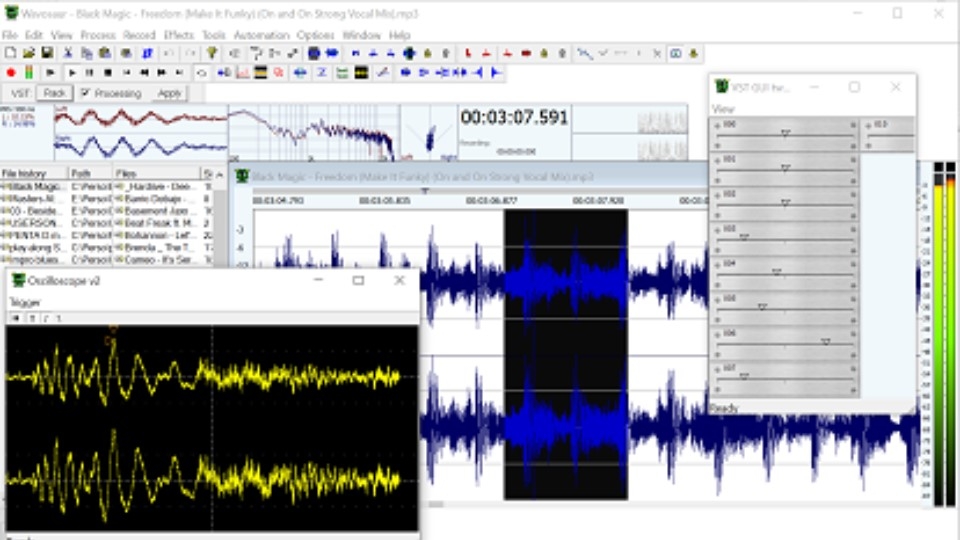Select the Cameo file entry
The image size is (960, 540).
point(157,260)
